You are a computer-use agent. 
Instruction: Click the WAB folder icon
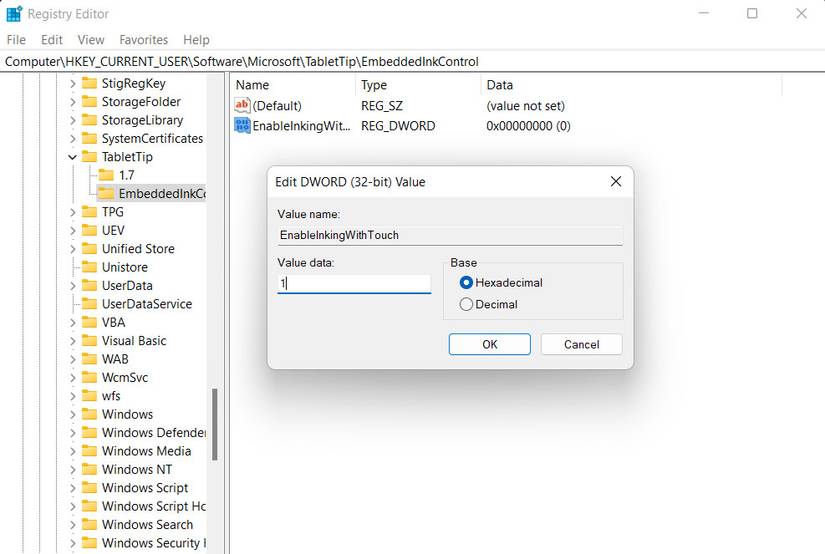(x=90, y=359)
